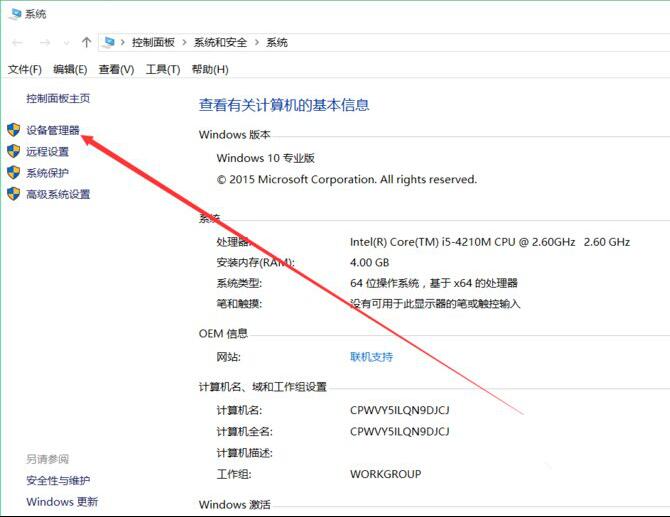Viewport: 670px width, 517px height.
Task: Select 系统 breadcrumb in address bar
Action: (277, 42)
